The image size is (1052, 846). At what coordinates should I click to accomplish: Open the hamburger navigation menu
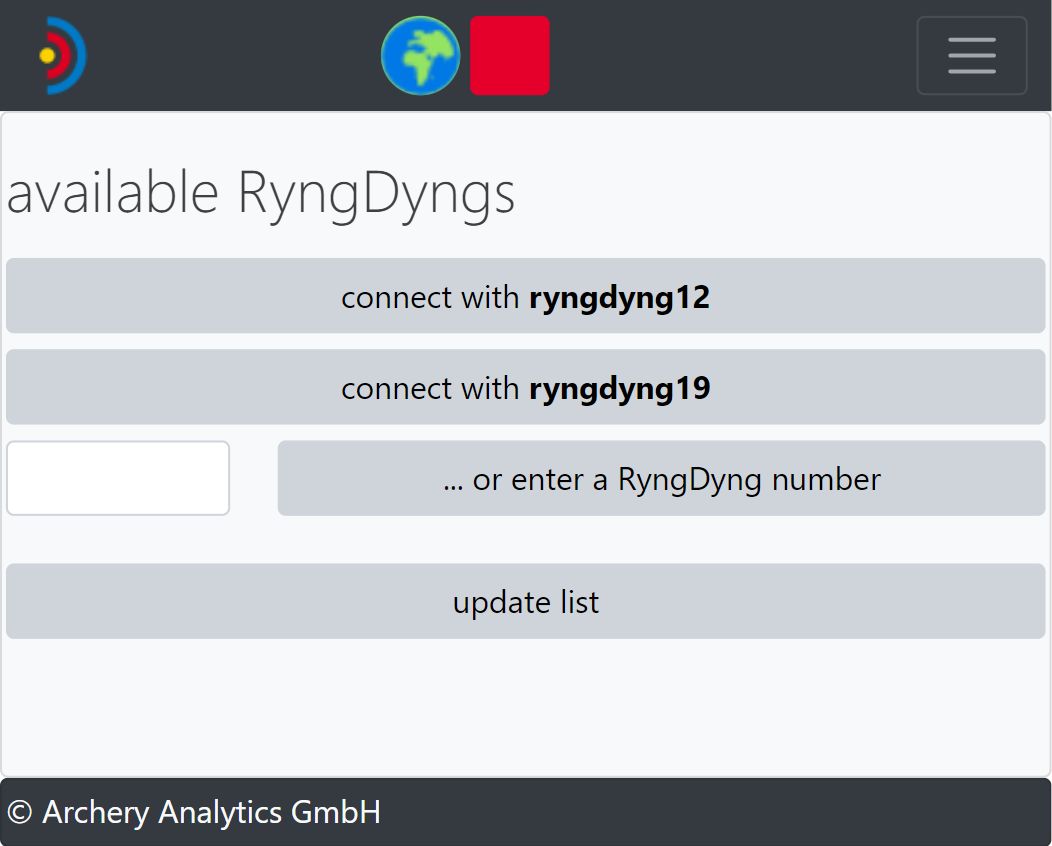pos(971,56)
